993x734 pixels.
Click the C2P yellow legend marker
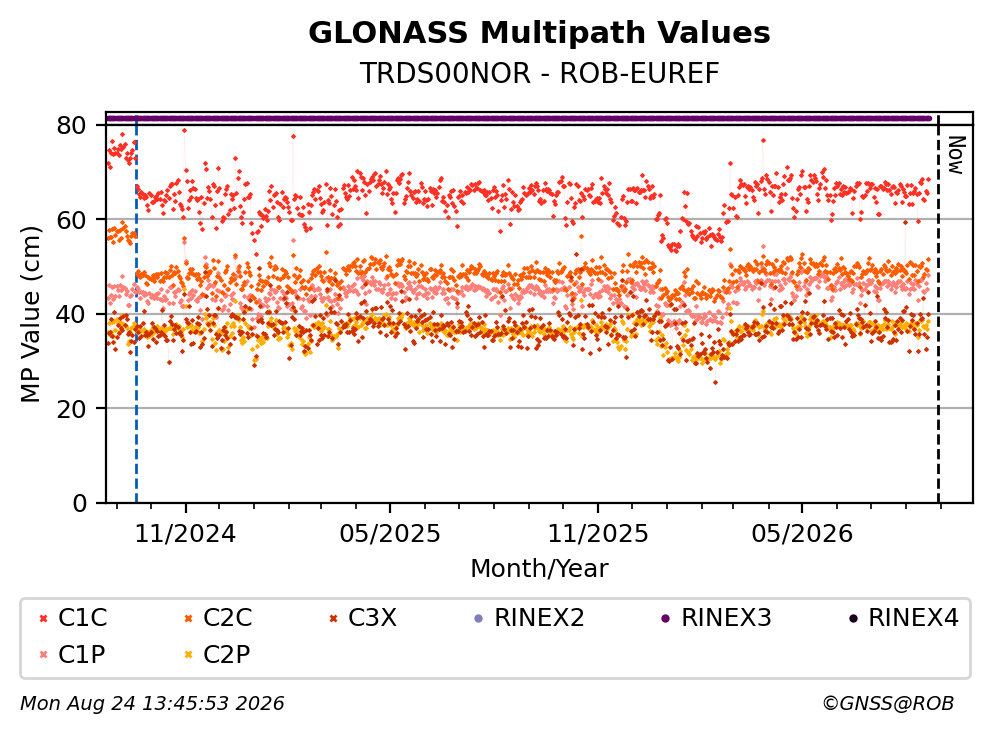tap(188, 654)
